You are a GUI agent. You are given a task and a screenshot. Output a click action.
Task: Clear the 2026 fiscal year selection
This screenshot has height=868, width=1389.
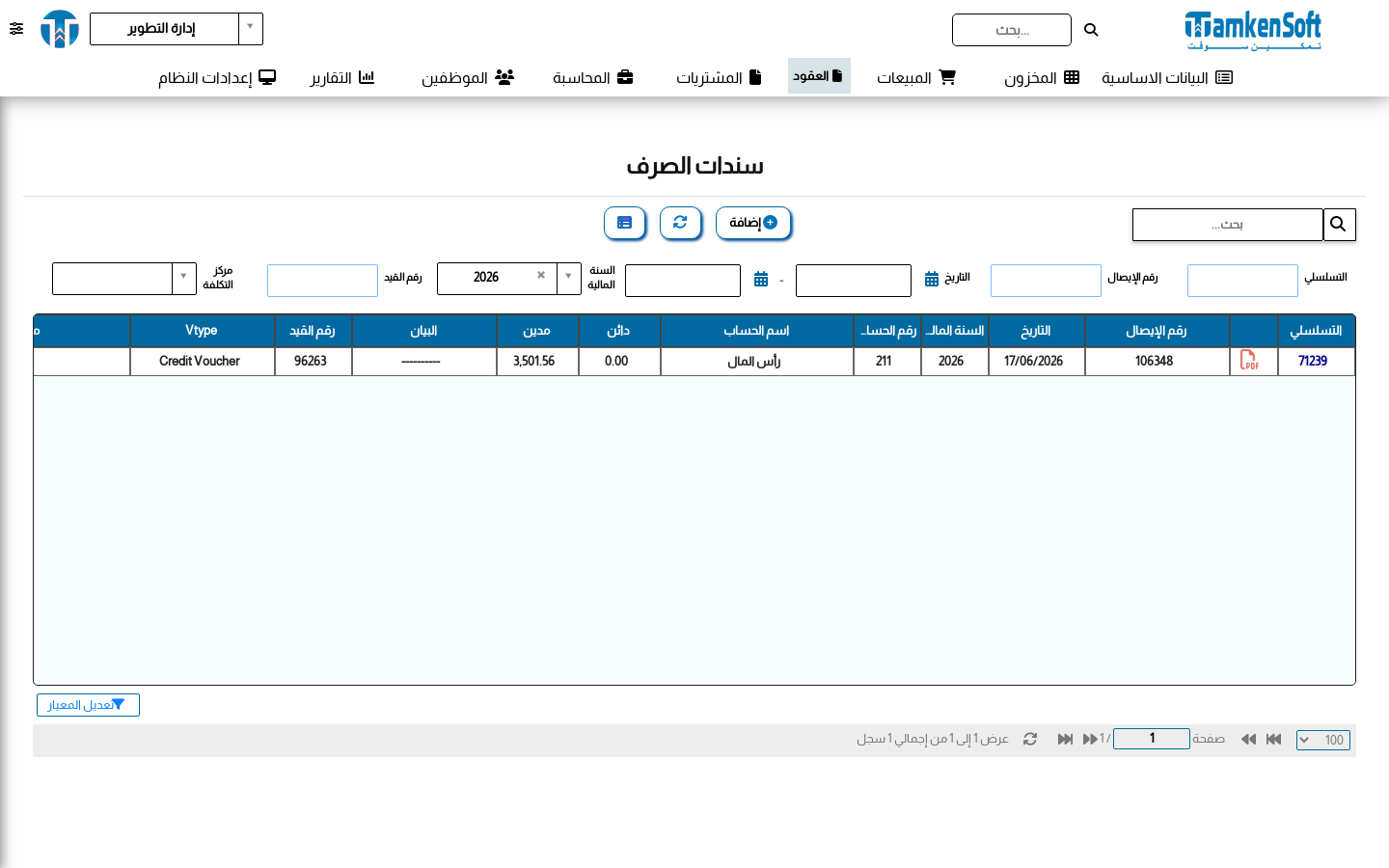click(541, 275)
